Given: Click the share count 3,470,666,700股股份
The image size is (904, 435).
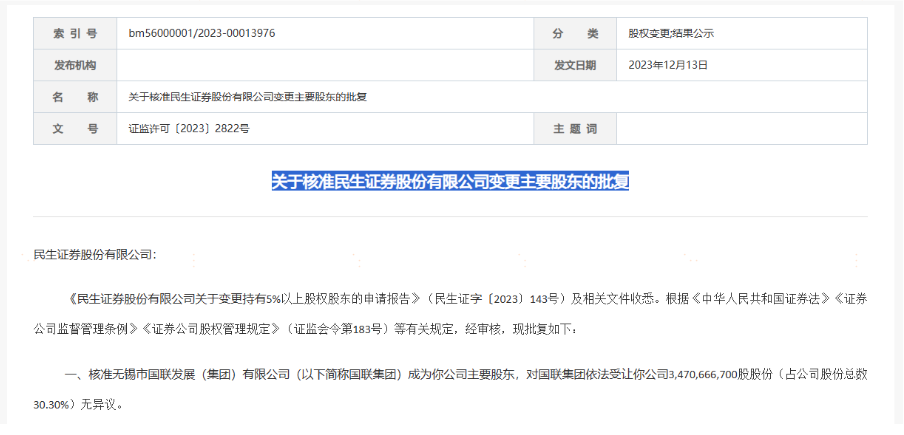Looking at the screenshot, I should coord(719,375).
